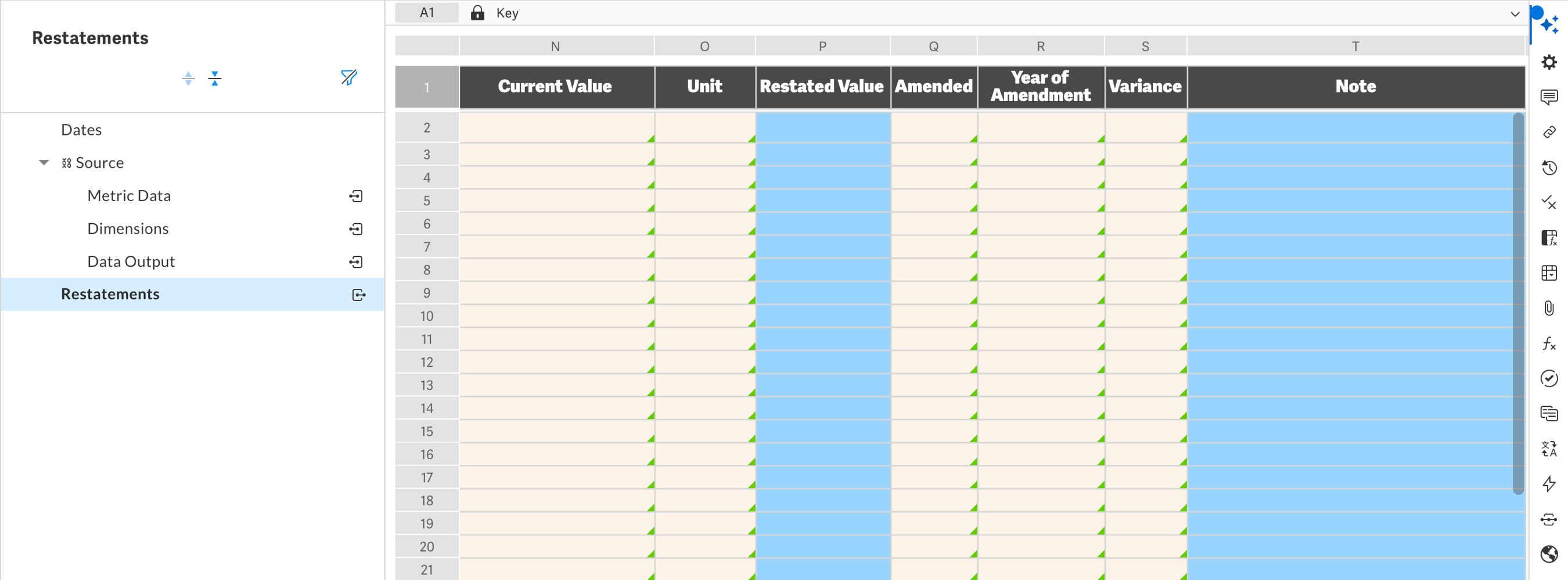Select column N header
1568x580 pixels.
pos(556,46)
